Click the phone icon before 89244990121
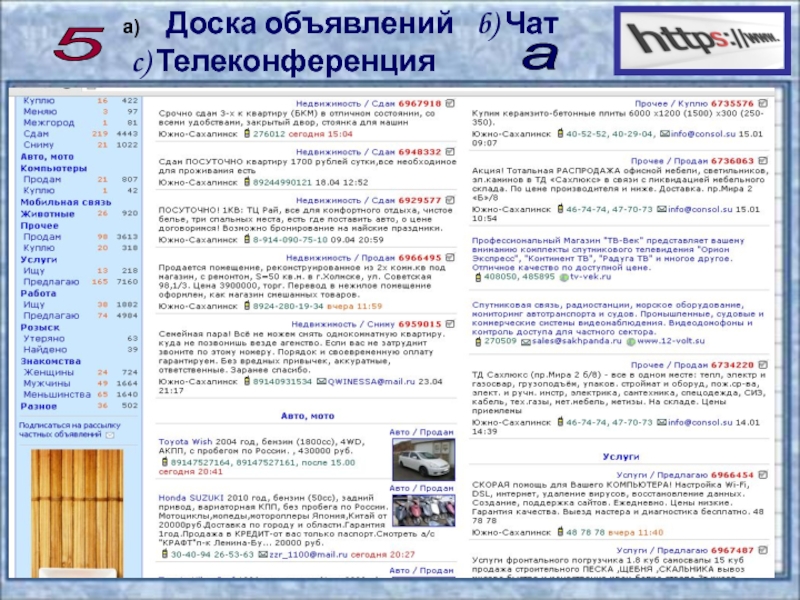The height and width of the screenshot is (600, 800). 247,182
